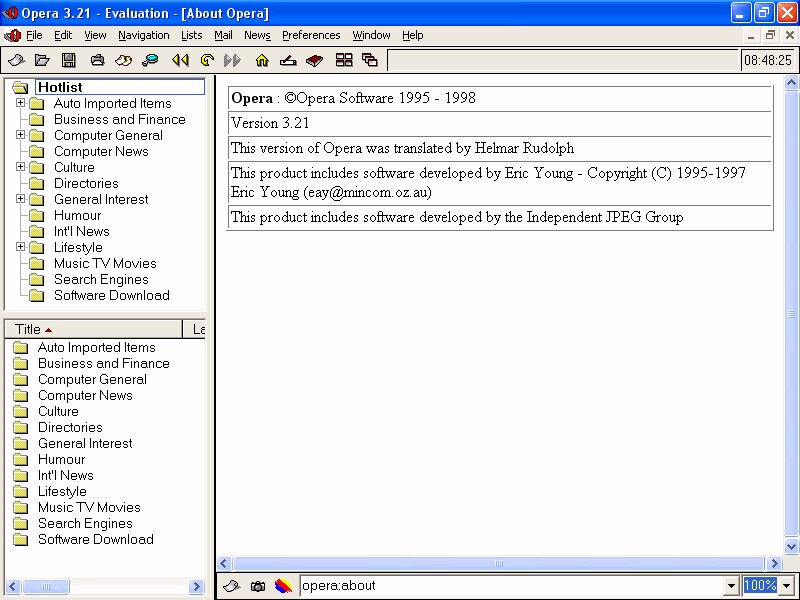
Task: Select Software Download in Hotlist tree
Action: 112,295
